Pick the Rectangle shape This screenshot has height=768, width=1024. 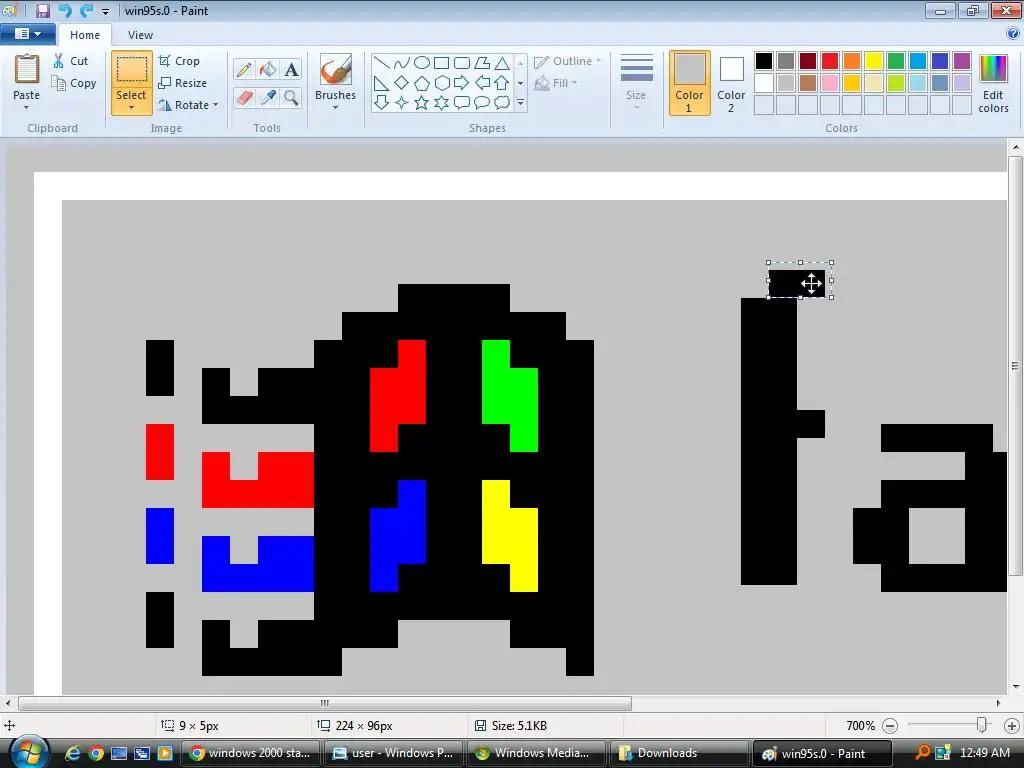(x=441, y=63)
